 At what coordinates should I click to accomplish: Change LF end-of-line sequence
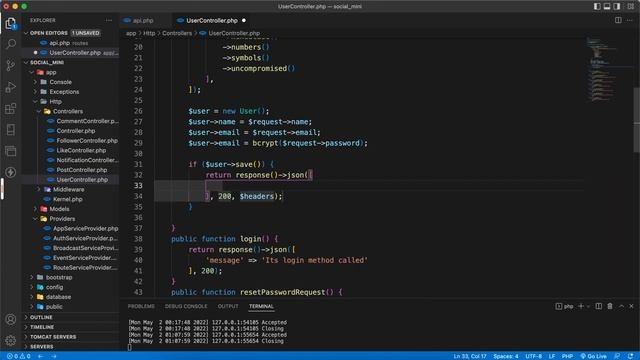tap(552, 356)
